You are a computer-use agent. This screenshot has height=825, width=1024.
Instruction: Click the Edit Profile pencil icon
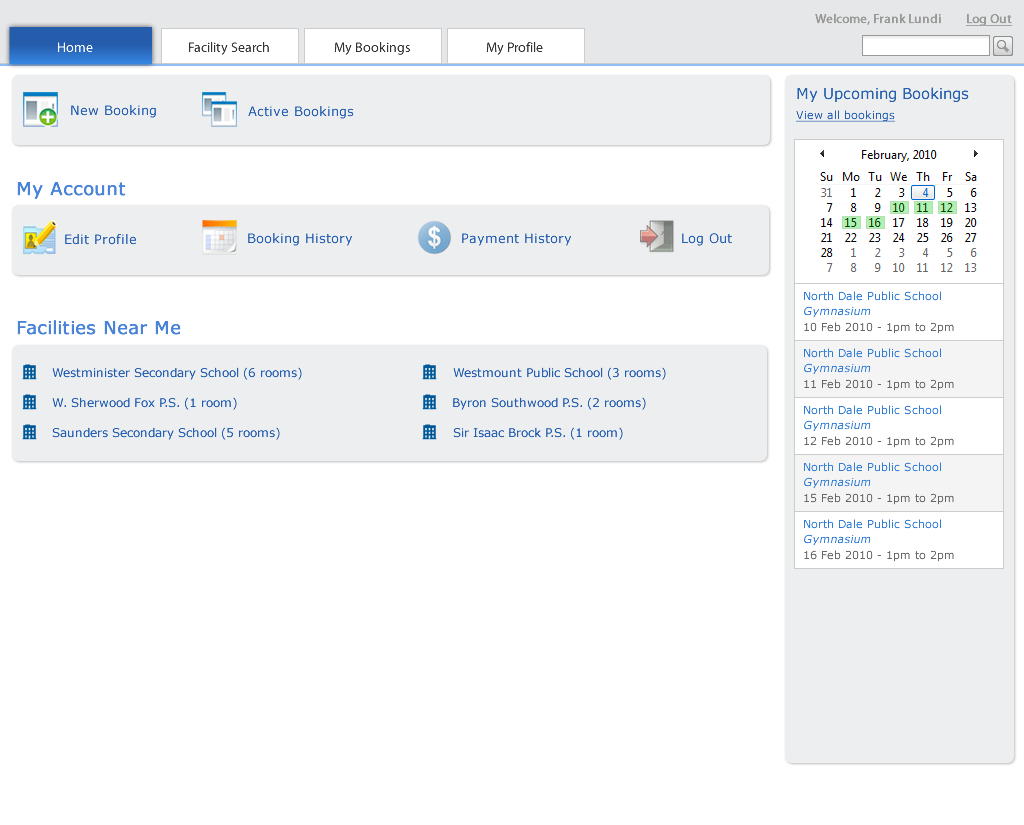[x=39, y=238]
